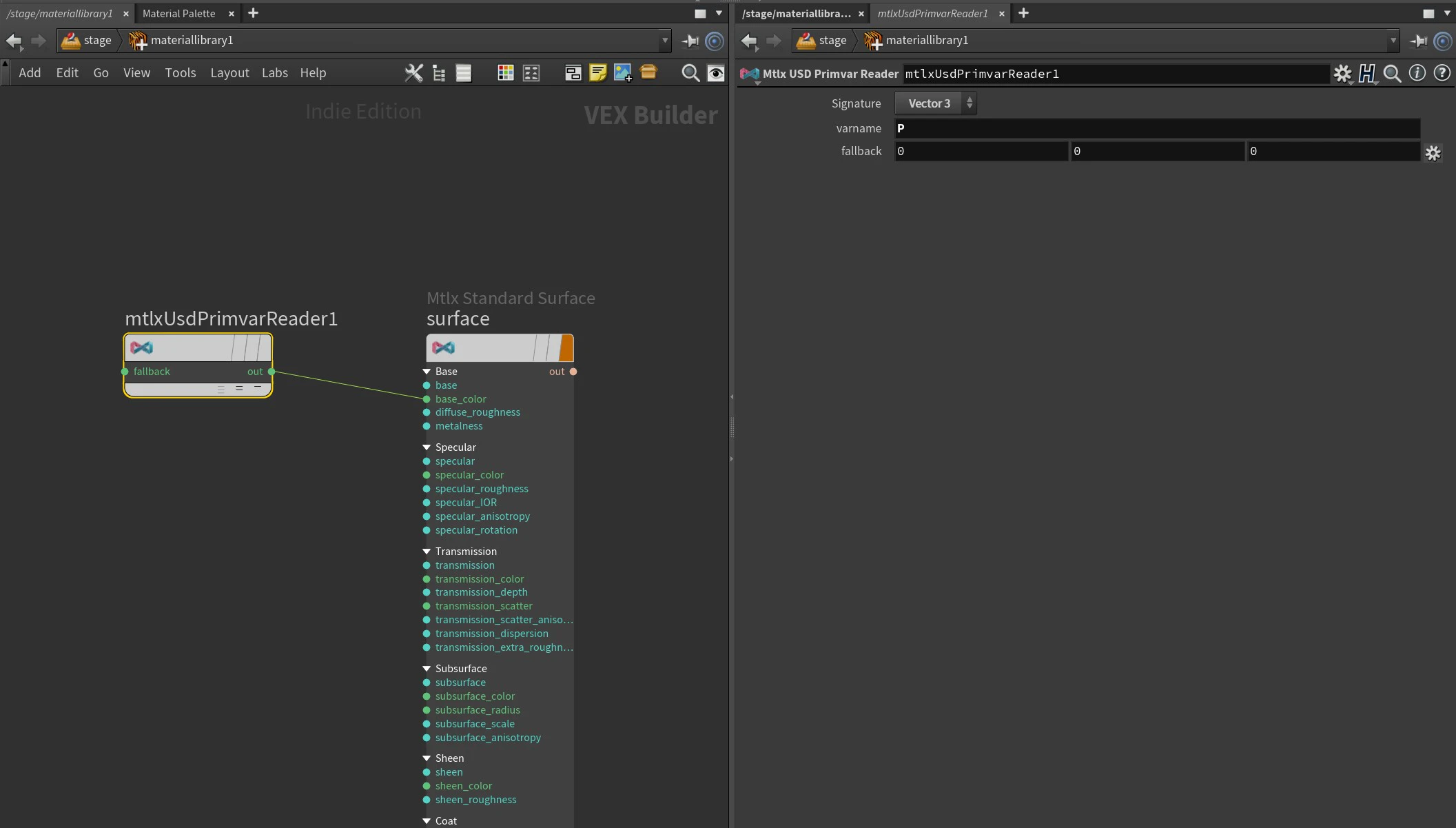Toggle follow selection circle in right pane

click(1443, 41)
